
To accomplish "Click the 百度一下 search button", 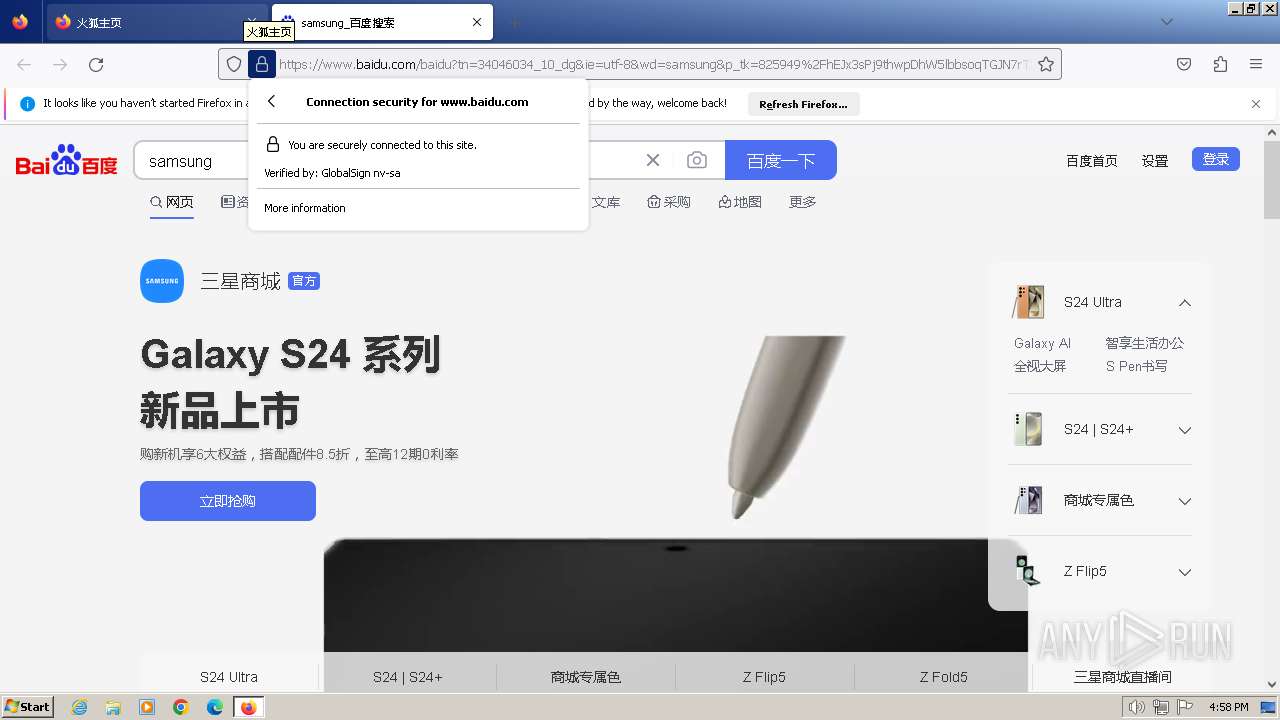I will [781, 160].
